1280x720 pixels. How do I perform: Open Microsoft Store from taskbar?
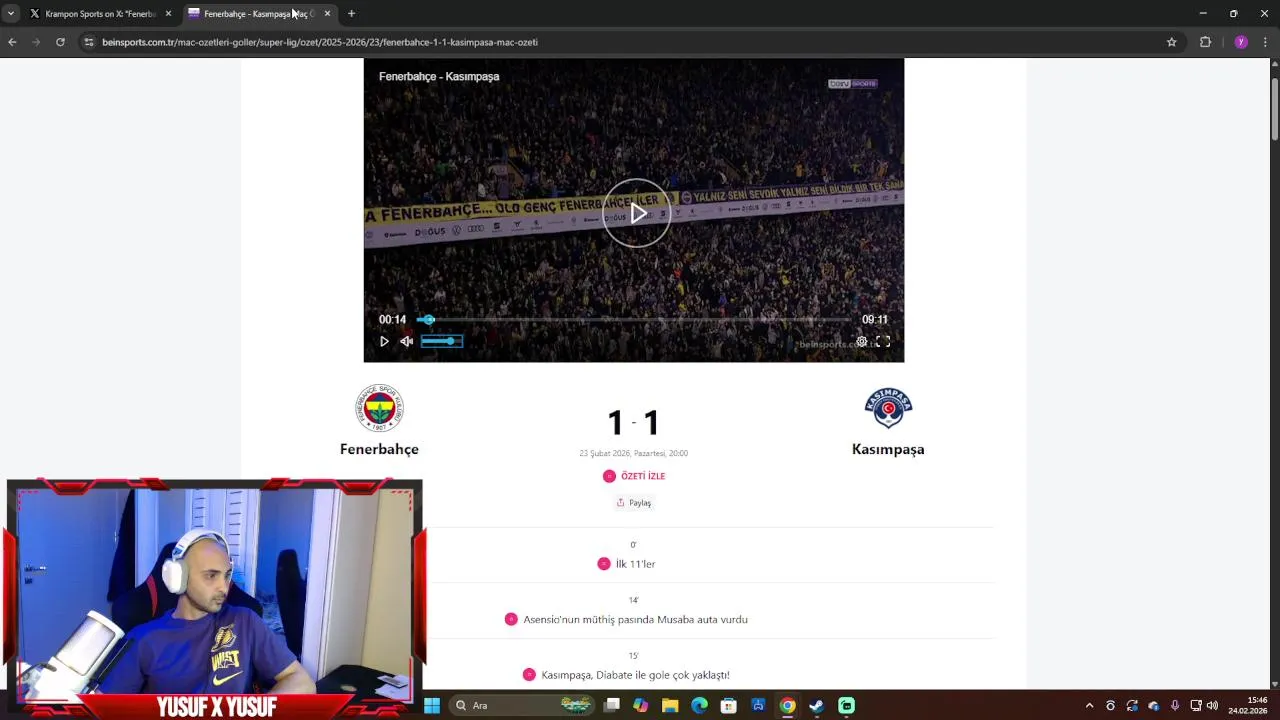pos(729,705)
